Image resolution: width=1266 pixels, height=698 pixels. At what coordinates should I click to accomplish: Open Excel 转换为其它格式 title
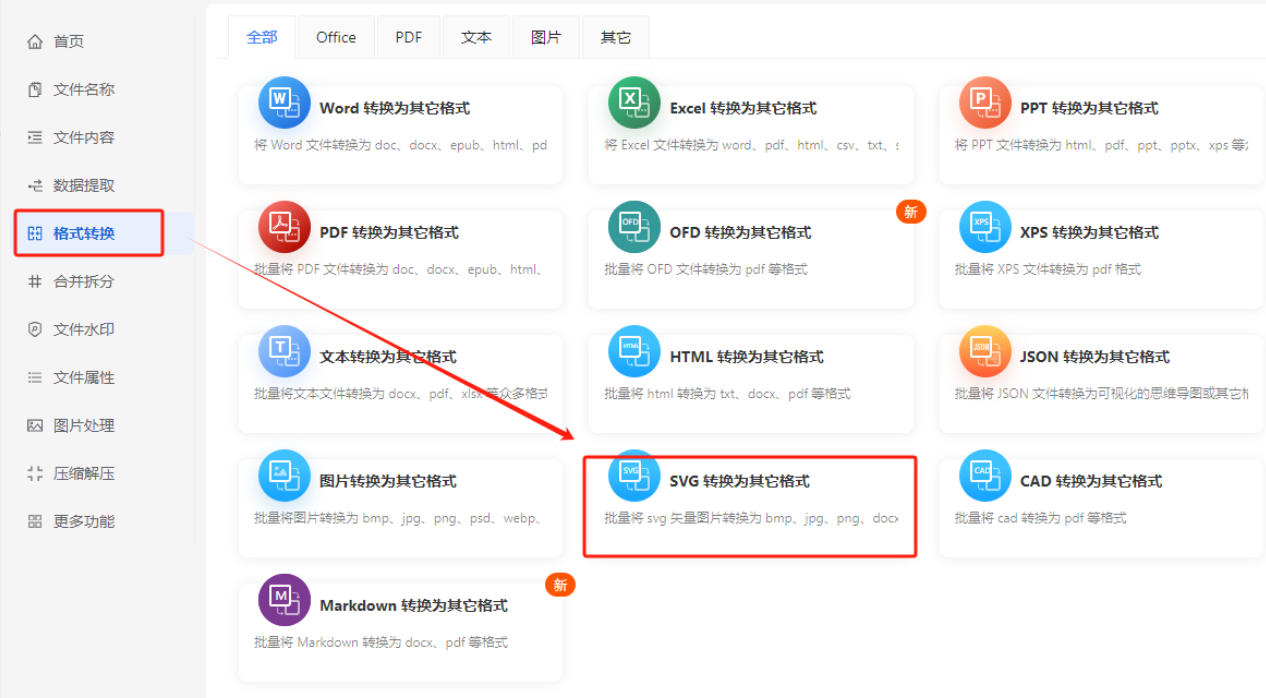pos(743,108)
